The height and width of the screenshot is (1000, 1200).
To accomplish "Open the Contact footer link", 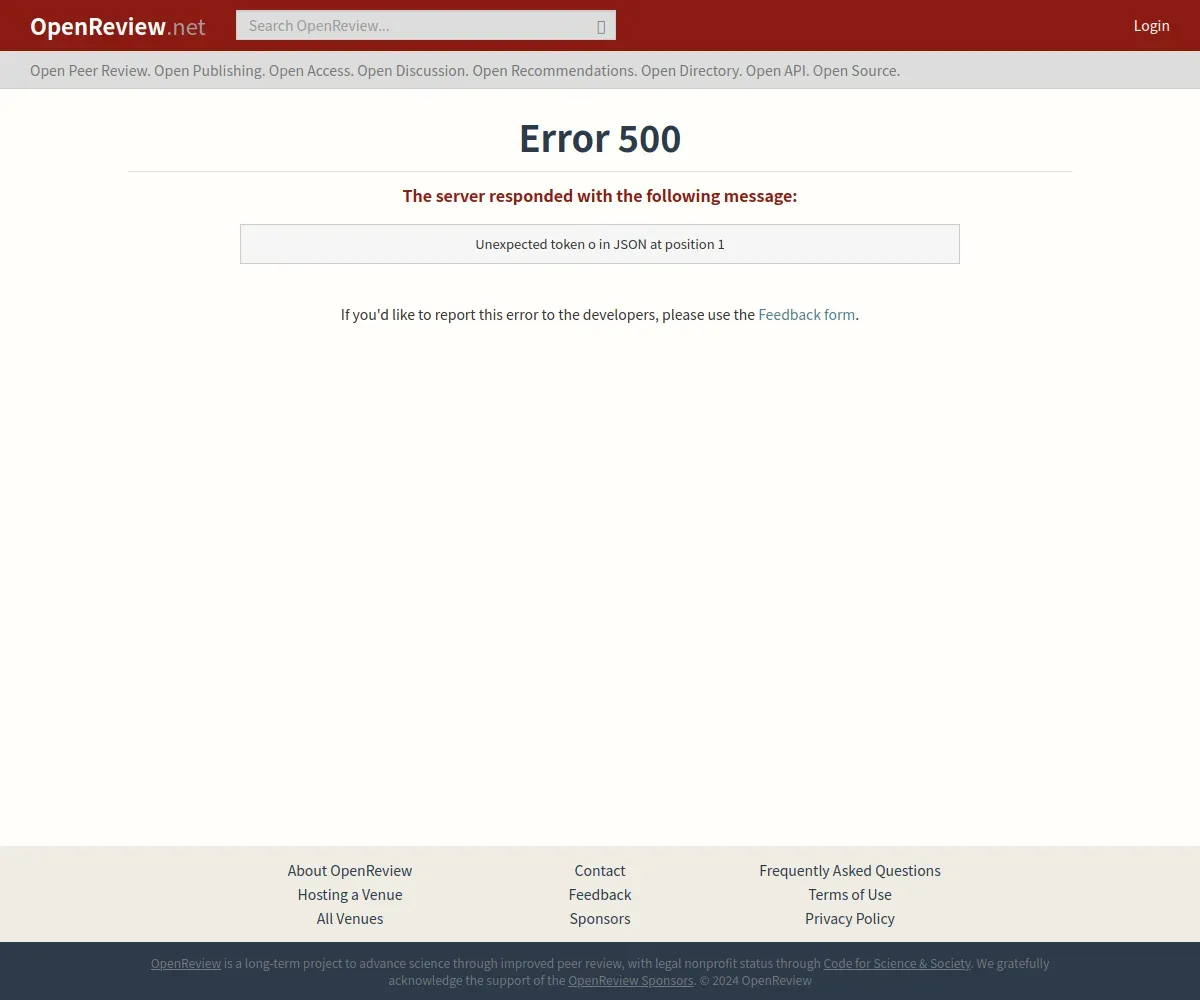I will pyautogui.click(x=600, y=870).
